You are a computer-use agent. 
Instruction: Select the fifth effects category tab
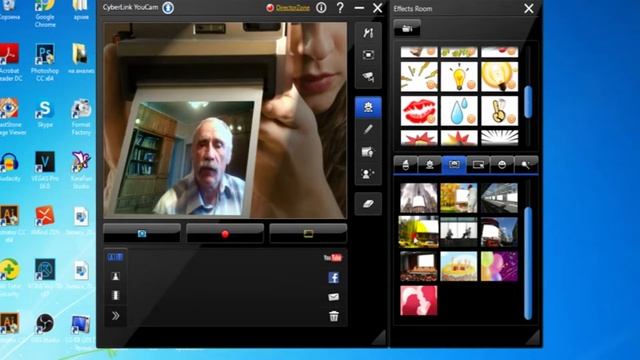pos(502,164)
